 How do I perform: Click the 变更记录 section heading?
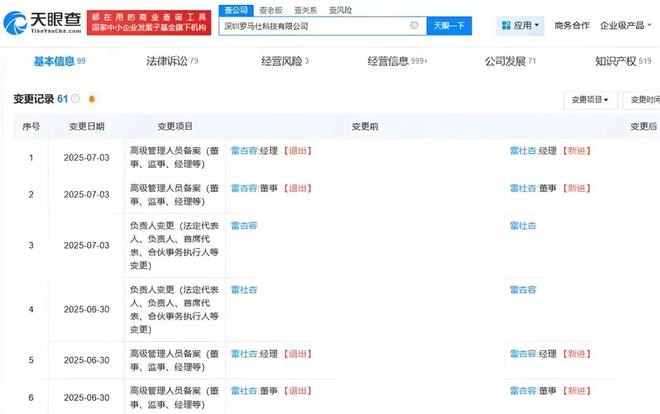pos(34,99)
